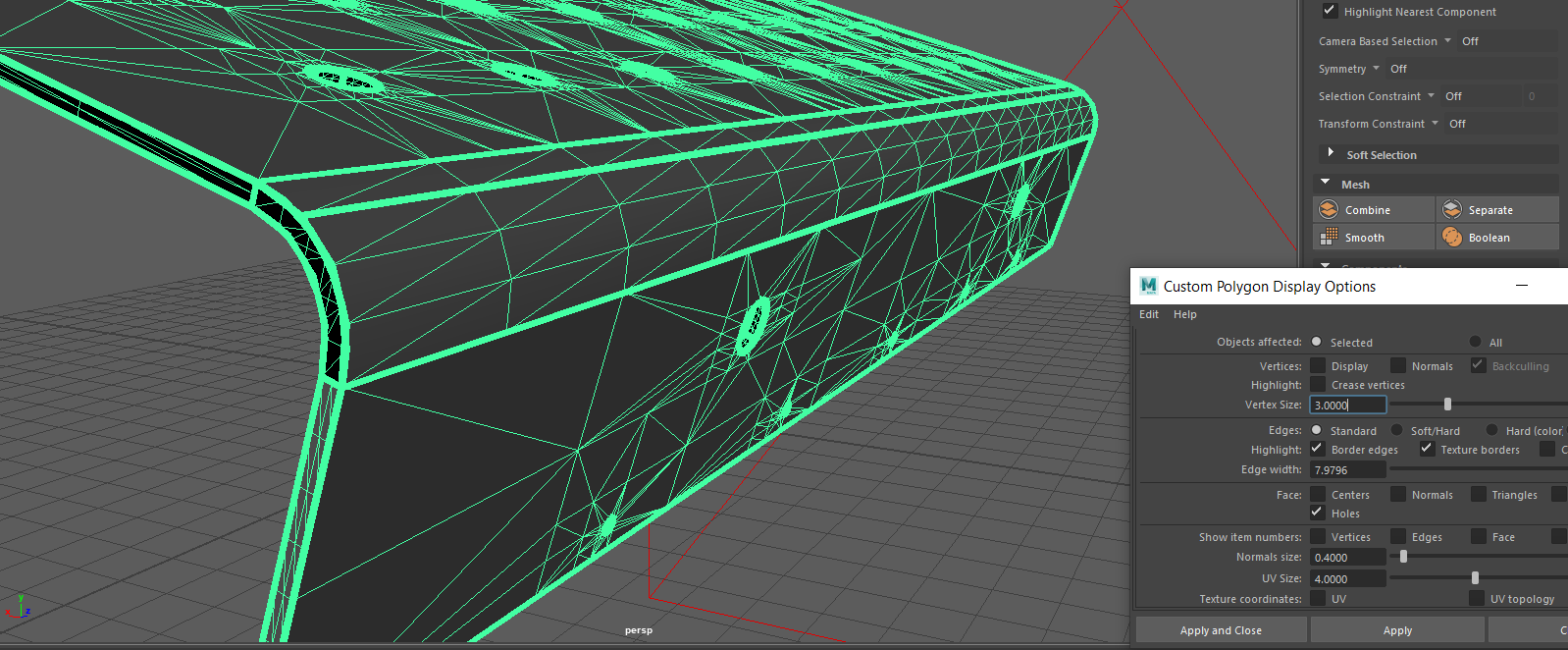
Task: Click Selection Constraint numeric field showing 0
Action: click(x=1538, y=95)
